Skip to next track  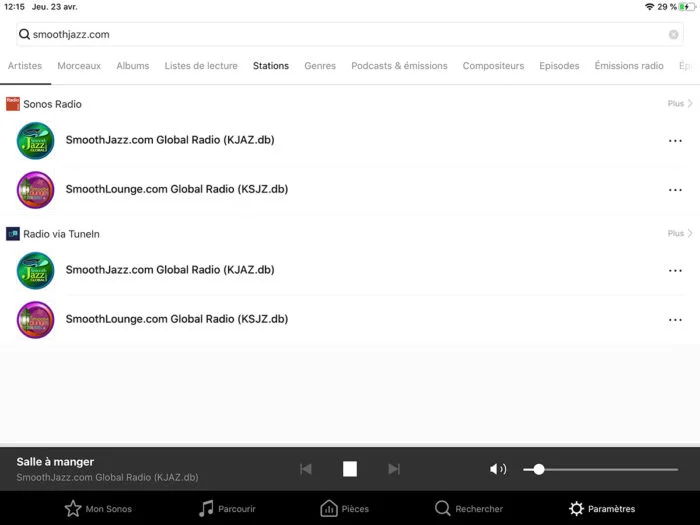(x=394, y=469)
